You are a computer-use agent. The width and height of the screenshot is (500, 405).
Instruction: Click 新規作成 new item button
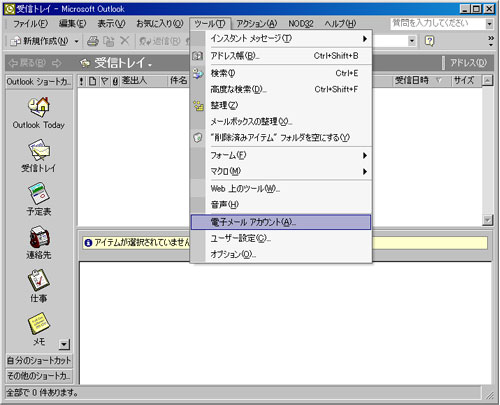pos(40,41)
